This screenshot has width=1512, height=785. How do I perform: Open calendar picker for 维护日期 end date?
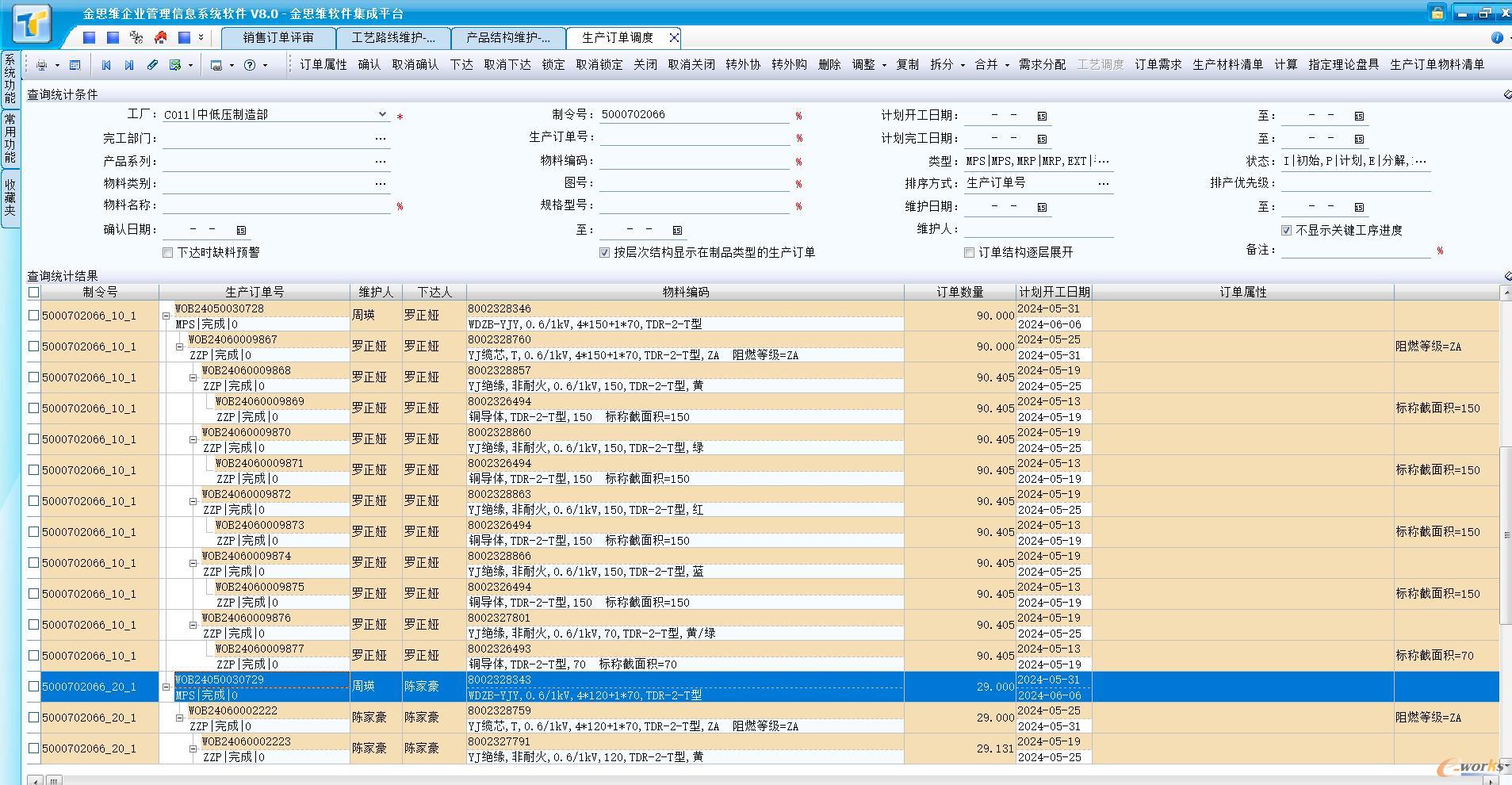coord(1359,207)
